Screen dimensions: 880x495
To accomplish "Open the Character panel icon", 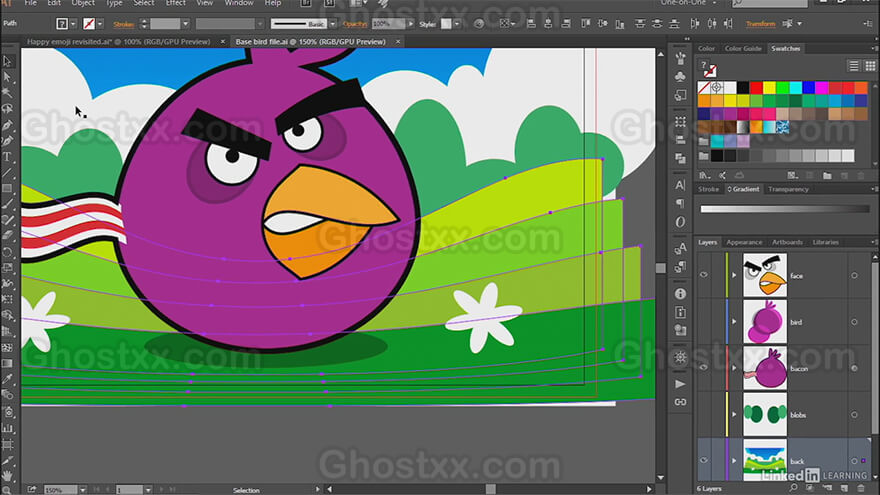I will (680, 185).
